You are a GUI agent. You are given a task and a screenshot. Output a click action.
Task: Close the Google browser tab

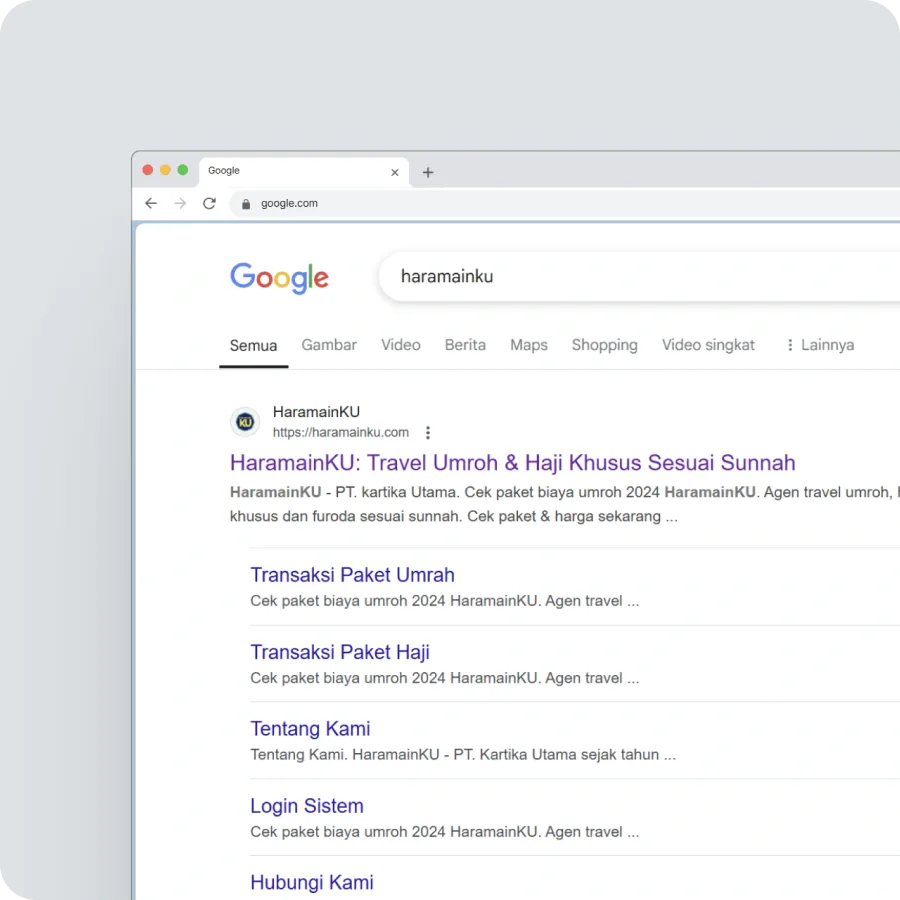tap(395, 172)
